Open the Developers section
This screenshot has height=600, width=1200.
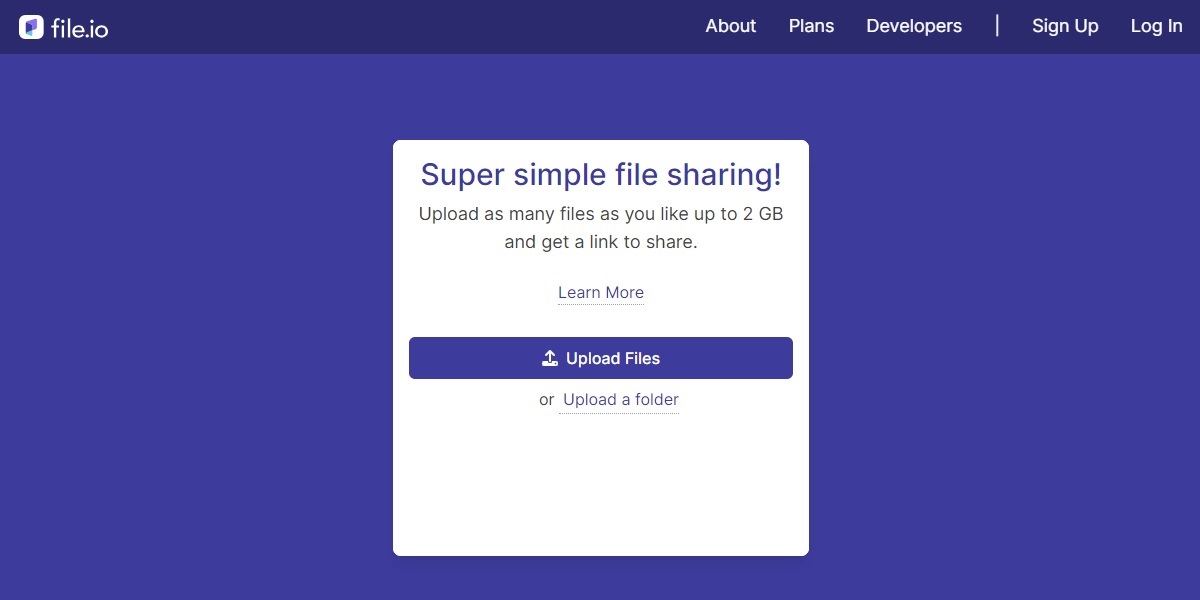point(914,27)
